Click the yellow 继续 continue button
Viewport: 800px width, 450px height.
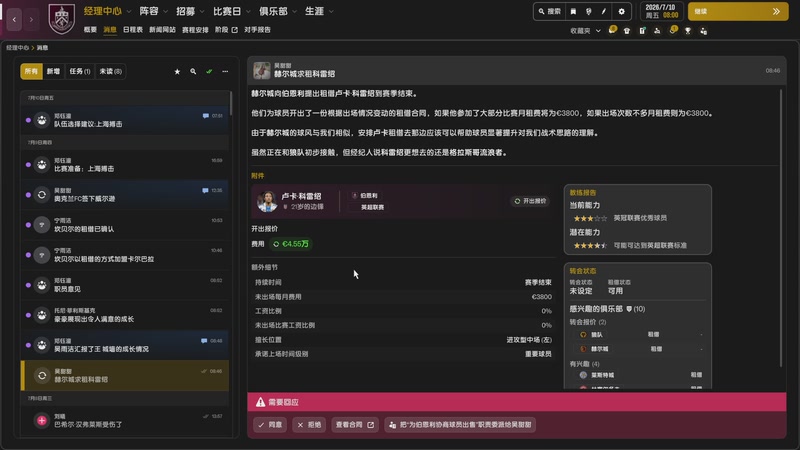pos(738,11)
